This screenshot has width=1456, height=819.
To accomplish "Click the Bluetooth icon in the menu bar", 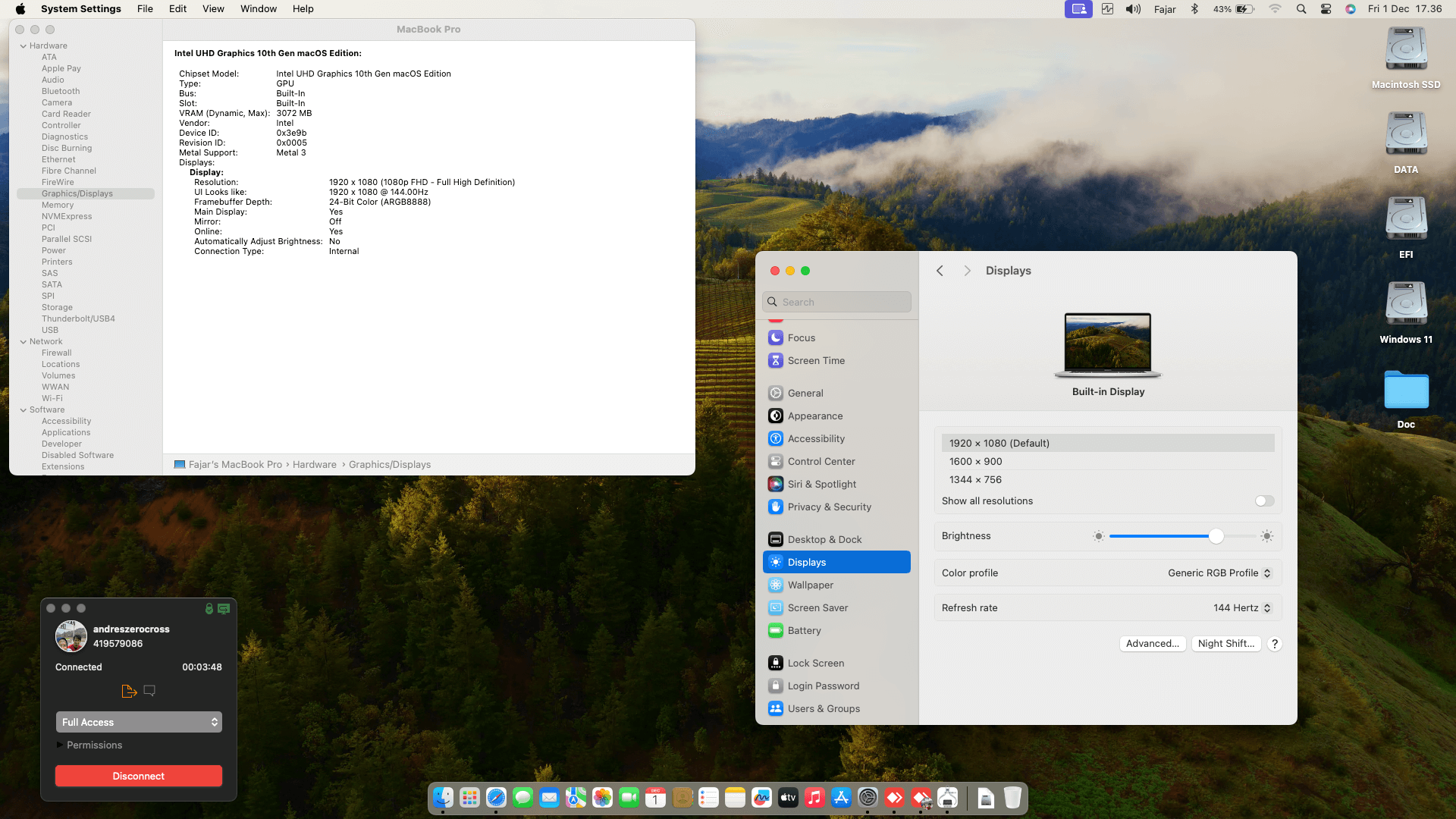I will (x=1194, y=9).
